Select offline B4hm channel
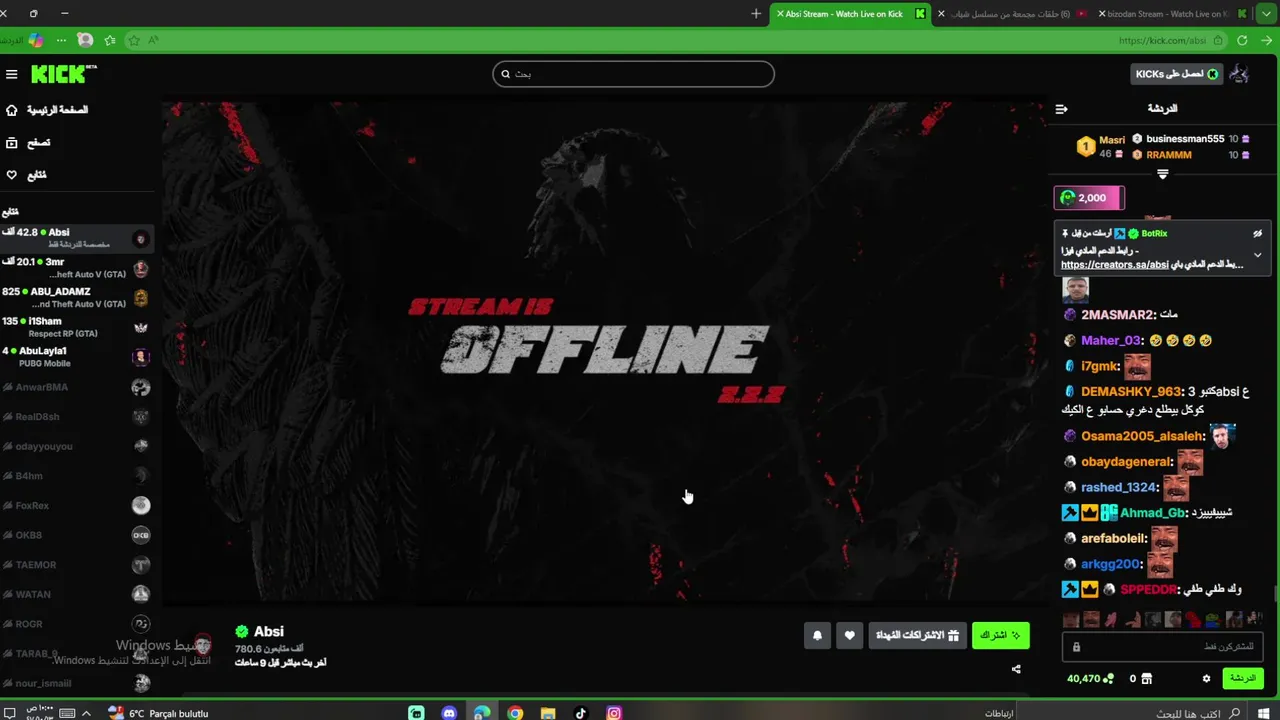The height and width of the screenshot is (720, 1280). click(x=77, y=476)
